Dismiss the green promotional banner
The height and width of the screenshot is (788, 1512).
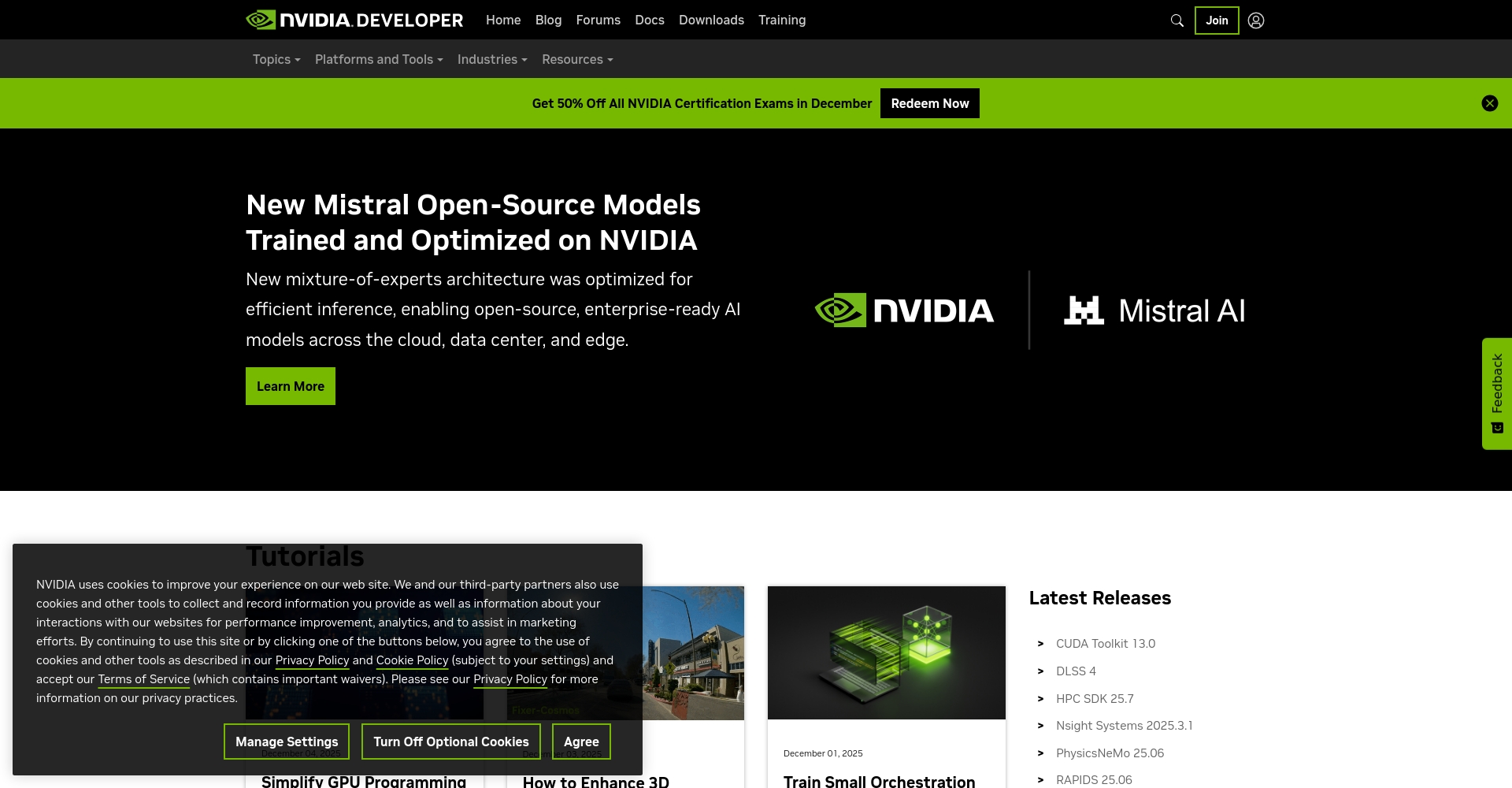pos(1489,103)
